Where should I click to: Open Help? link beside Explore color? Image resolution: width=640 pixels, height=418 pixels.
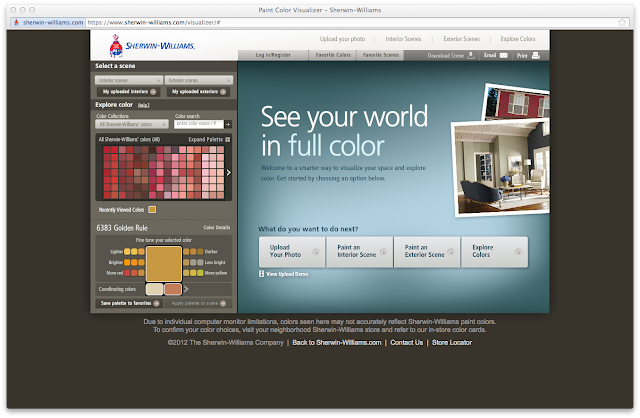point(144,105)
